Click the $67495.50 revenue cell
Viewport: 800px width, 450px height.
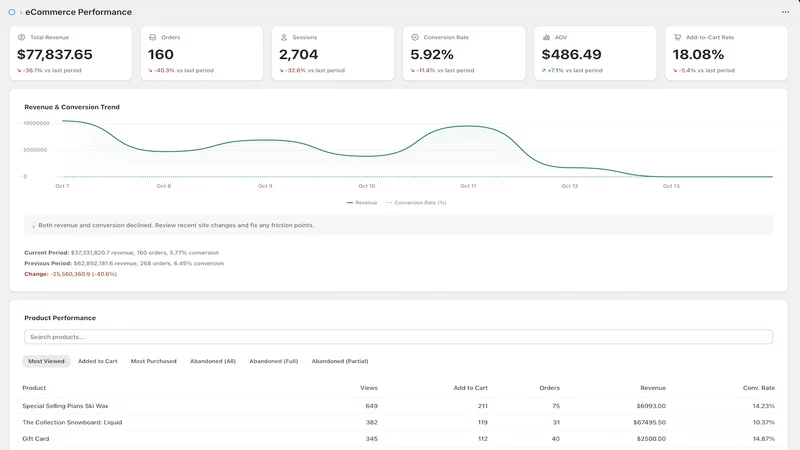[x=649, y=422]
